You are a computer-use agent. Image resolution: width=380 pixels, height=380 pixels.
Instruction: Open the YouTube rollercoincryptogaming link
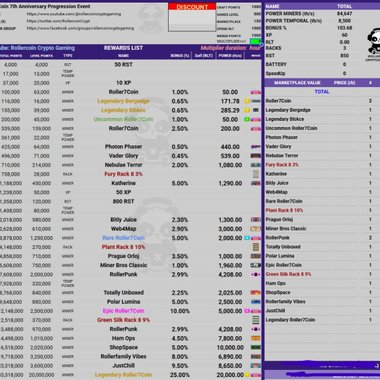(x=74, y=14)
